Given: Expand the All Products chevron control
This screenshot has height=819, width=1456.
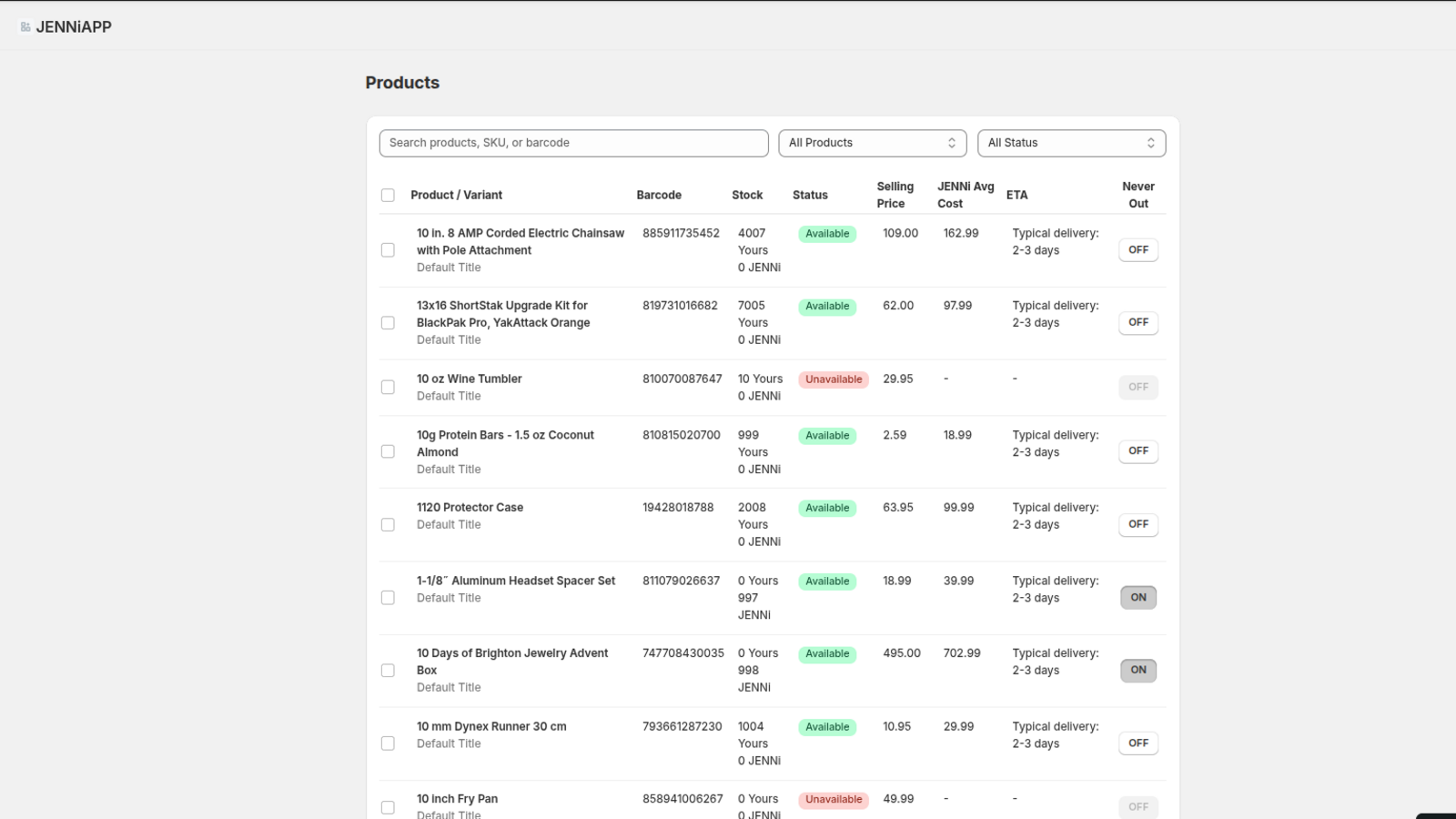Looking at the screenshot, I should [x=950, y=143].
